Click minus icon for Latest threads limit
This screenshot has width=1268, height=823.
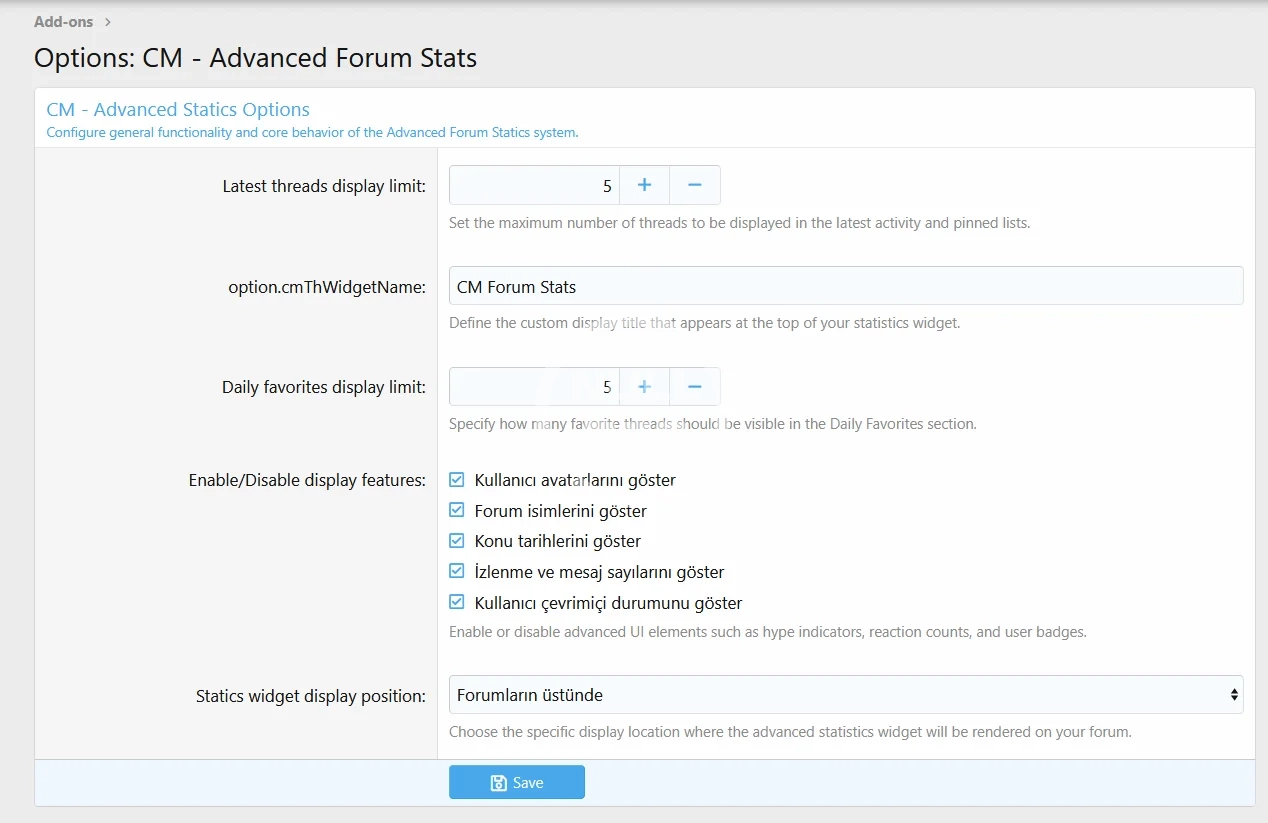[x=695, y=185]
